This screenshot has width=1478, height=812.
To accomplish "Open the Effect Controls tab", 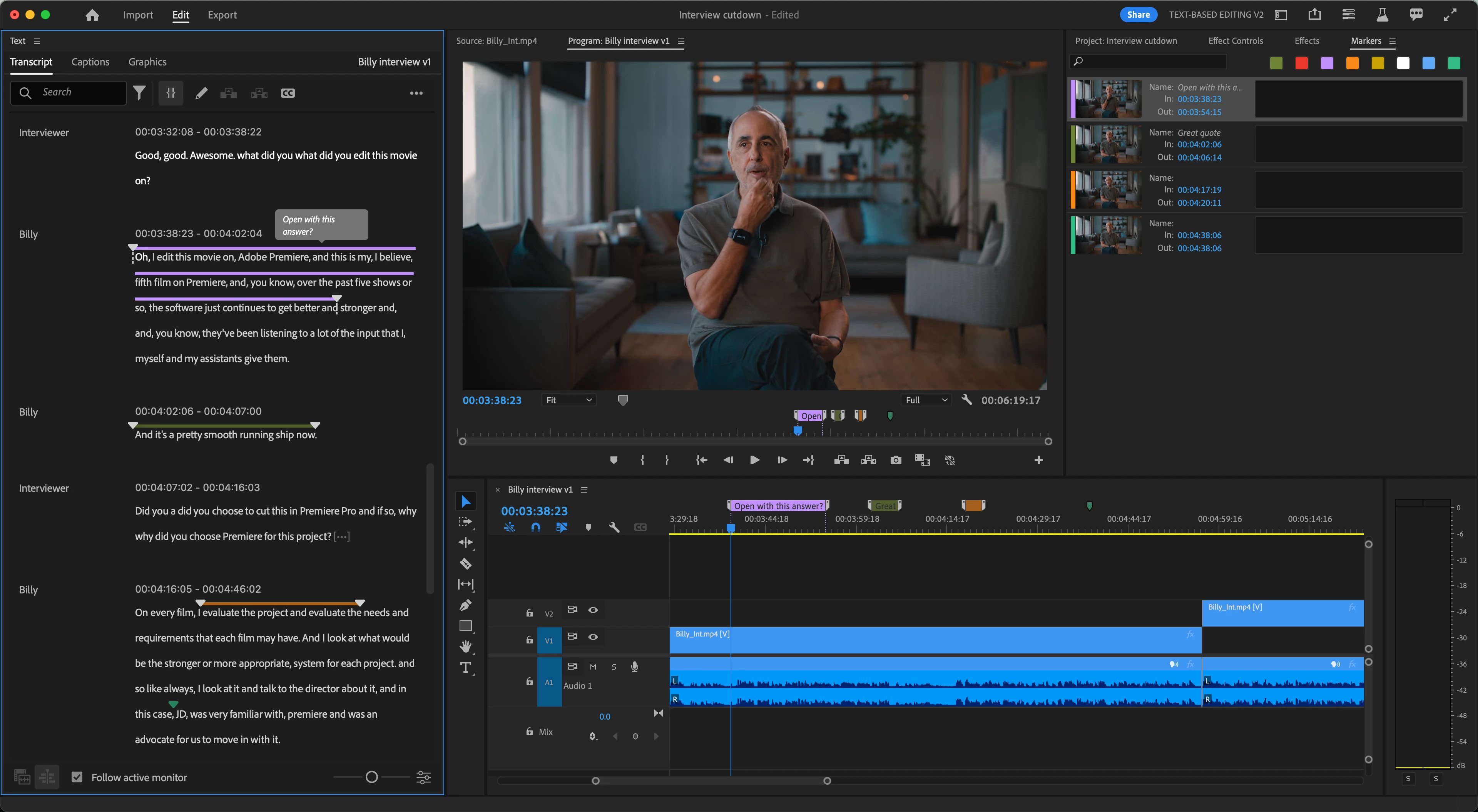I will coord(1235,41).
